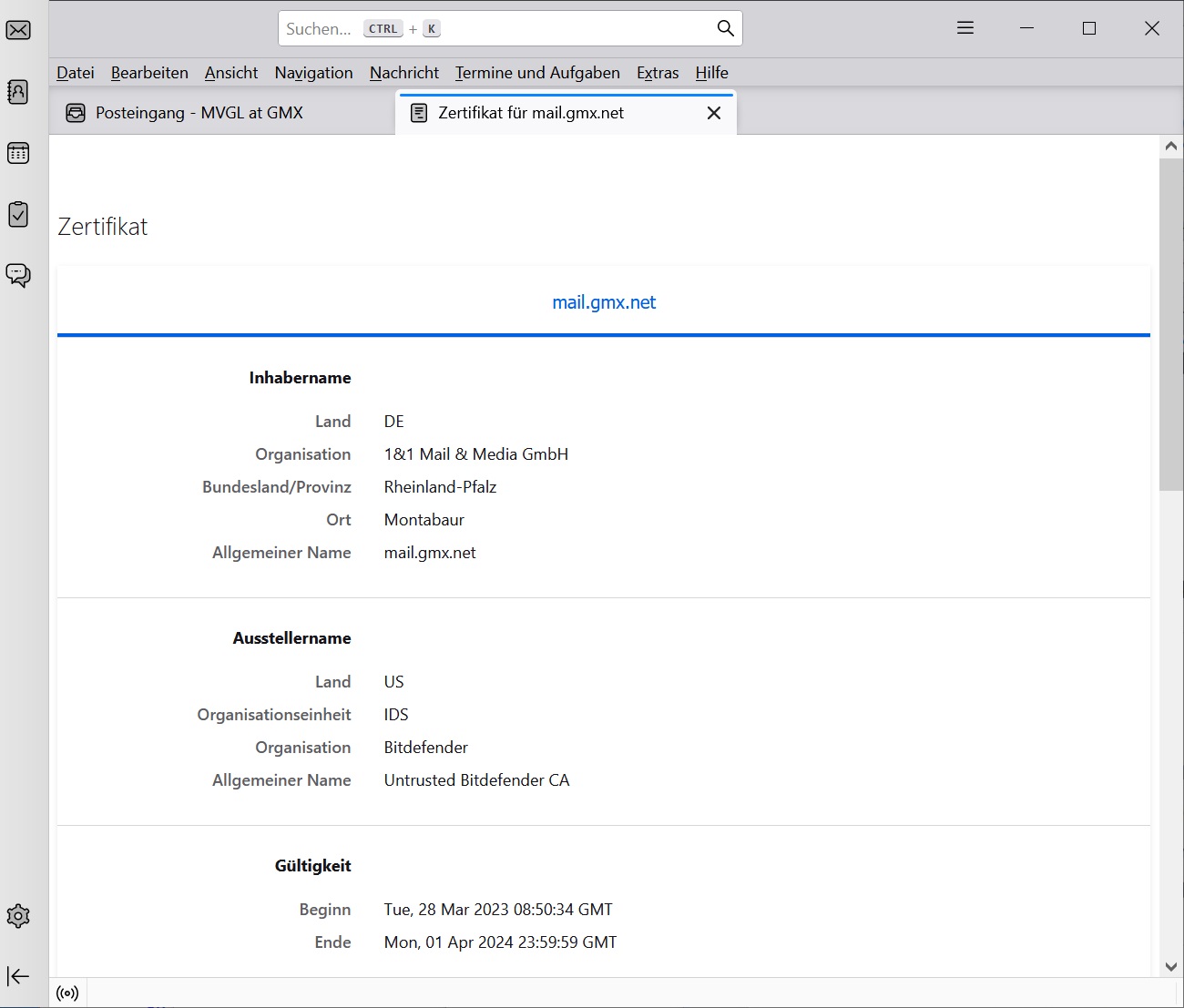Screen dimensions: 1184x1008
Task: Click the certificate tab's document icon
Action: pos(419,113)
